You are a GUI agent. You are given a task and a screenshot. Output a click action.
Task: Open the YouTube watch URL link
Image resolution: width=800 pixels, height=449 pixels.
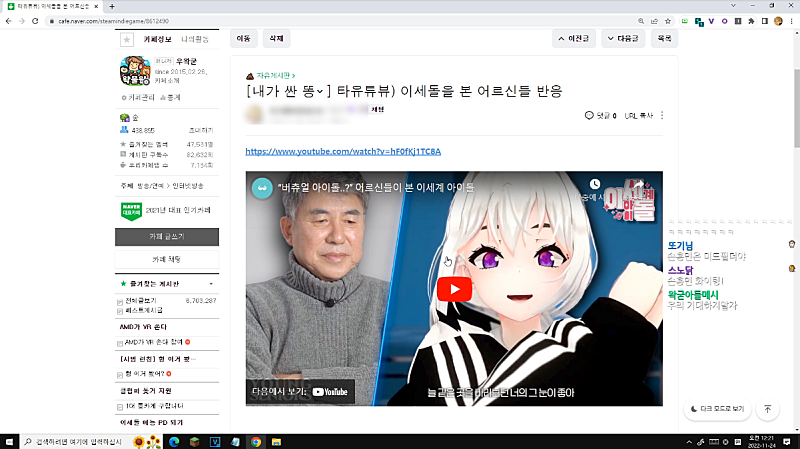[343, 151]
